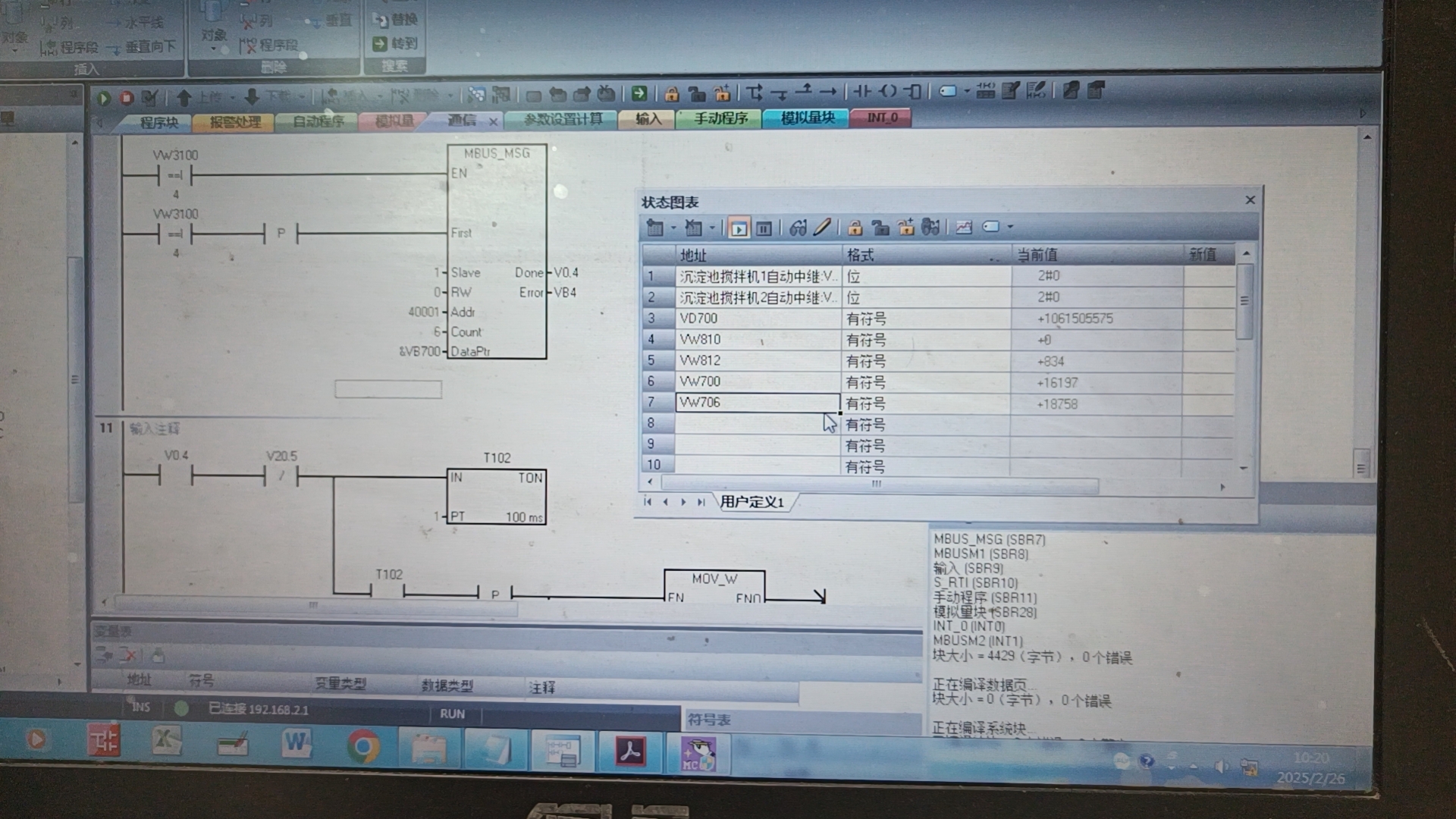Toggle chart status monitoring play button

coord(739,227)
